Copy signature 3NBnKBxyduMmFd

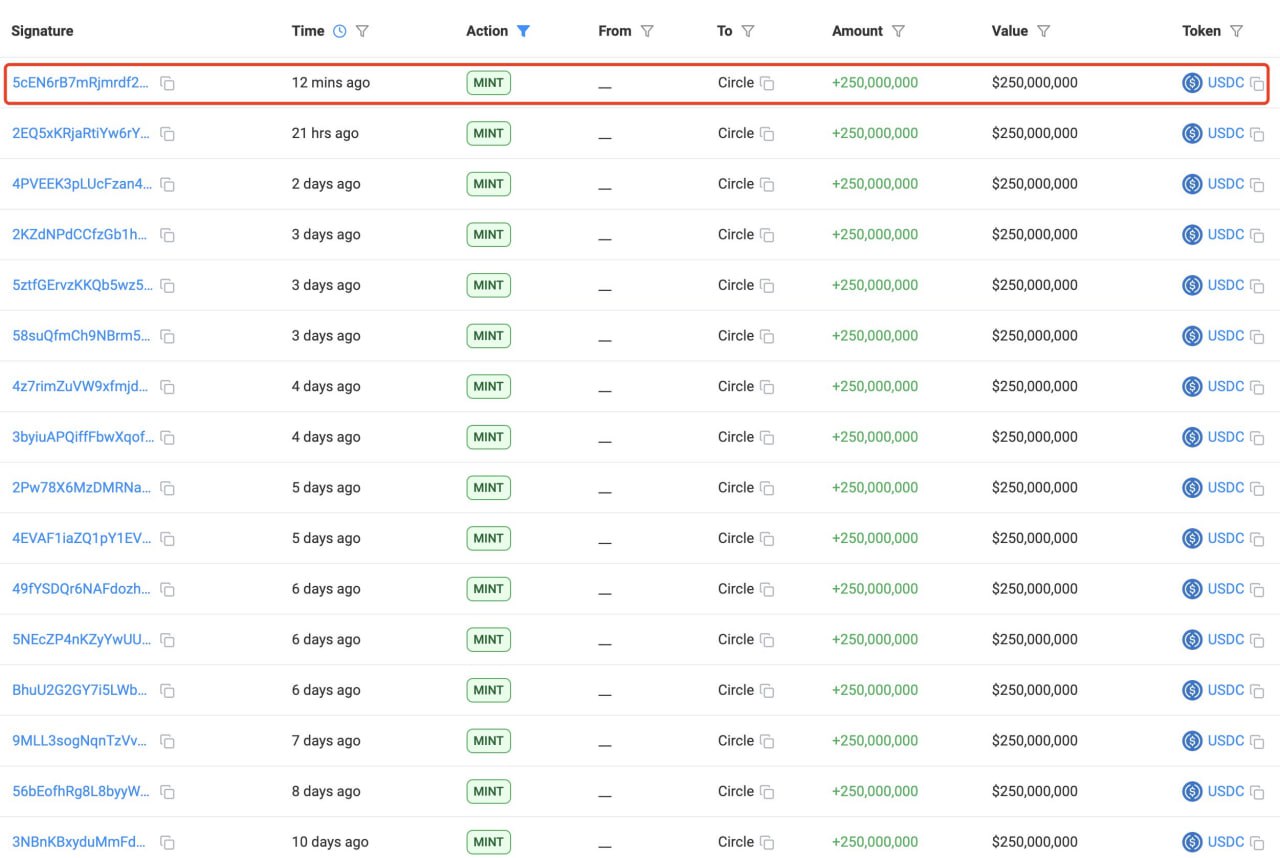(168, 843)
